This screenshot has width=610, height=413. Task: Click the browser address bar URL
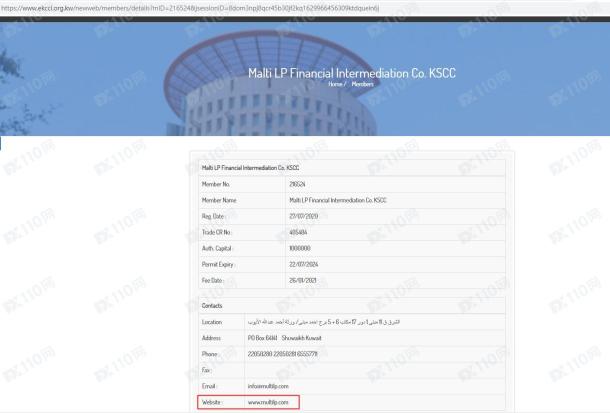click(x=190, y=8)
